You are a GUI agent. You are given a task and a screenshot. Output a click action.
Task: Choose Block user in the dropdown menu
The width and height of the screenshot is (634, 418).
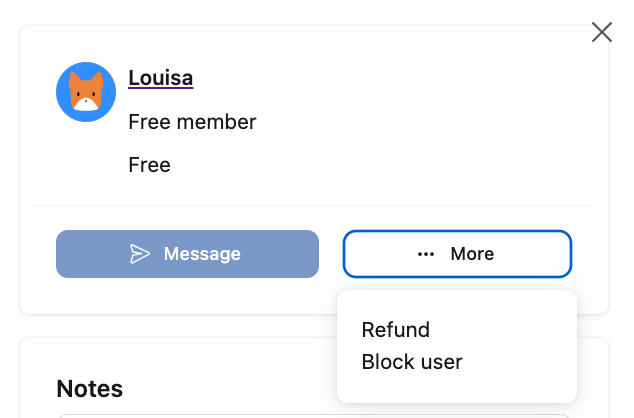pyautogui.click(x=412, y=361)
